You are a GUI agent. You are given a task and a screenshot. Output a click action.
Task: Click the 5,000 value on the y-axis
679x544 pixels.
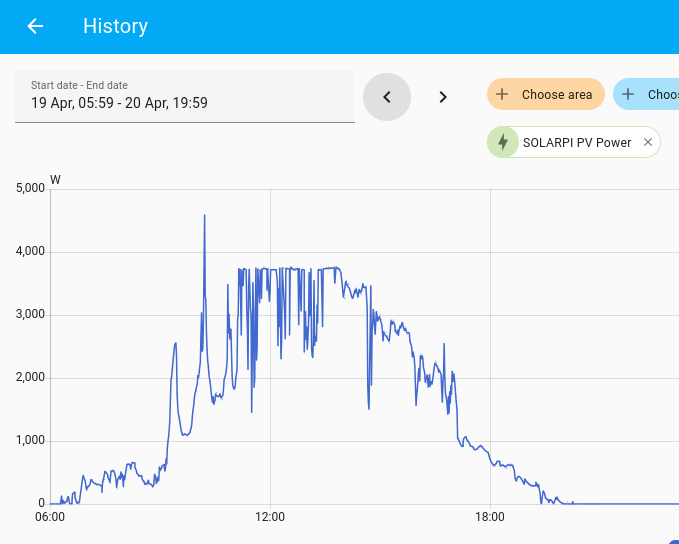30,188
